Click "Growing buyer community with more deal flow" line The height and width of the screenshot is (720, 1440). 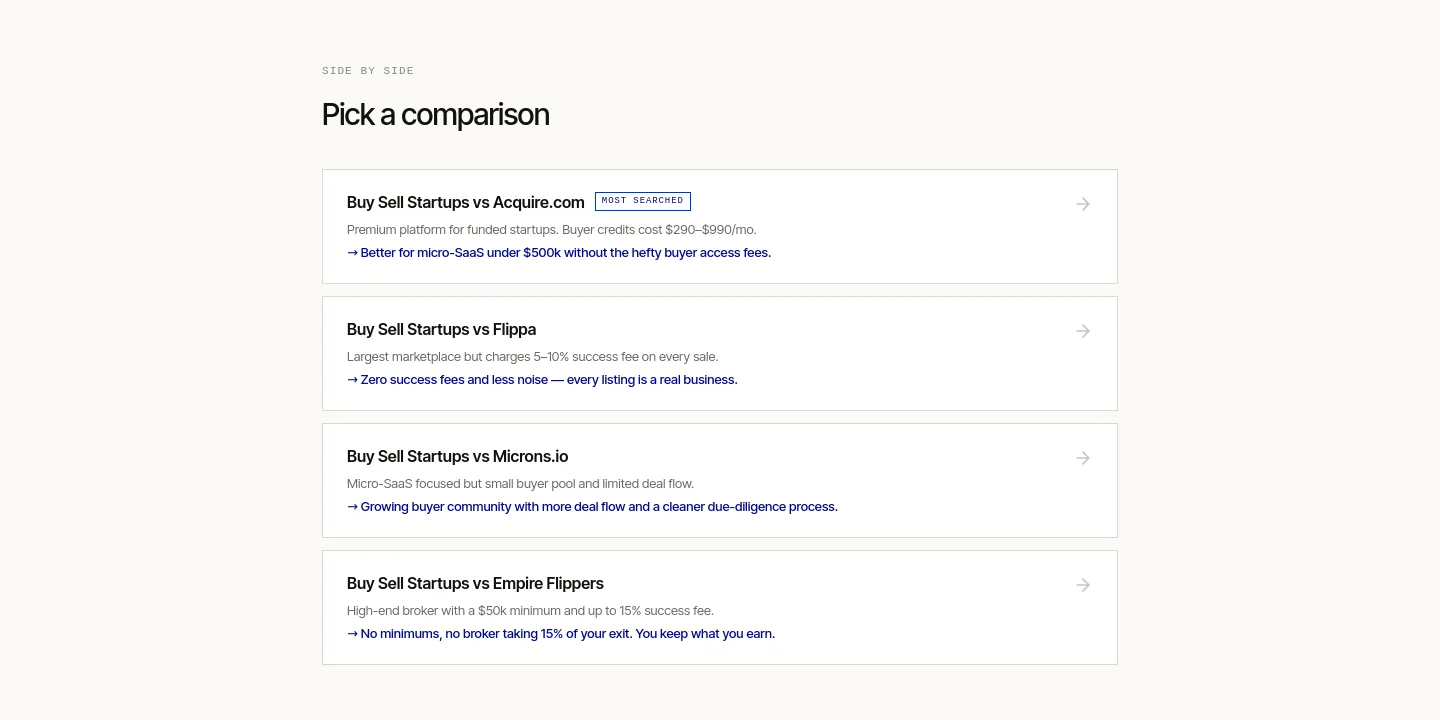[592, 507]
